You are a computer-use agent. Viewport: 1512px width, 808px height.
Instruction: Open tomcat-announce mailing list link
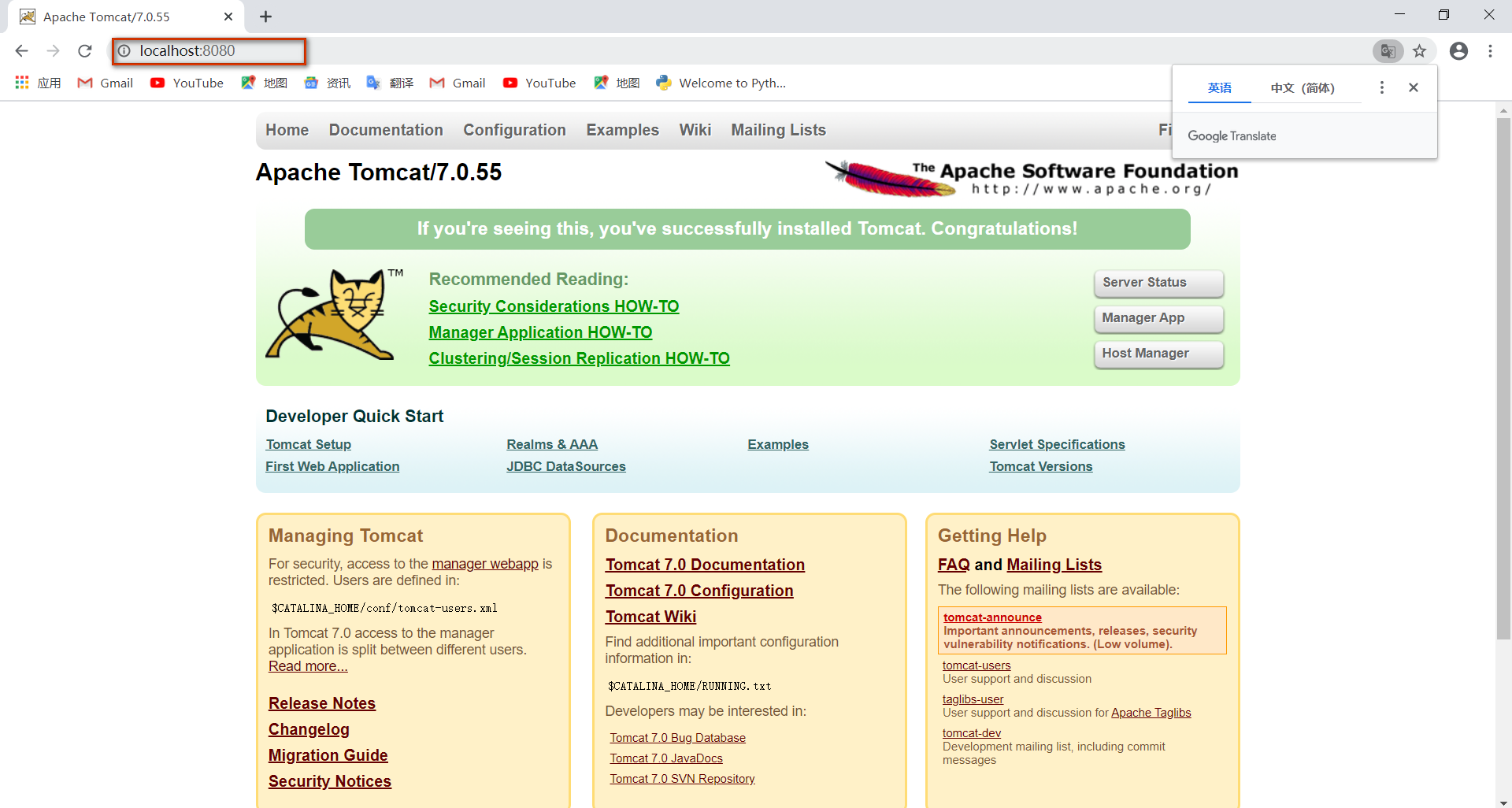click(992, 617)
